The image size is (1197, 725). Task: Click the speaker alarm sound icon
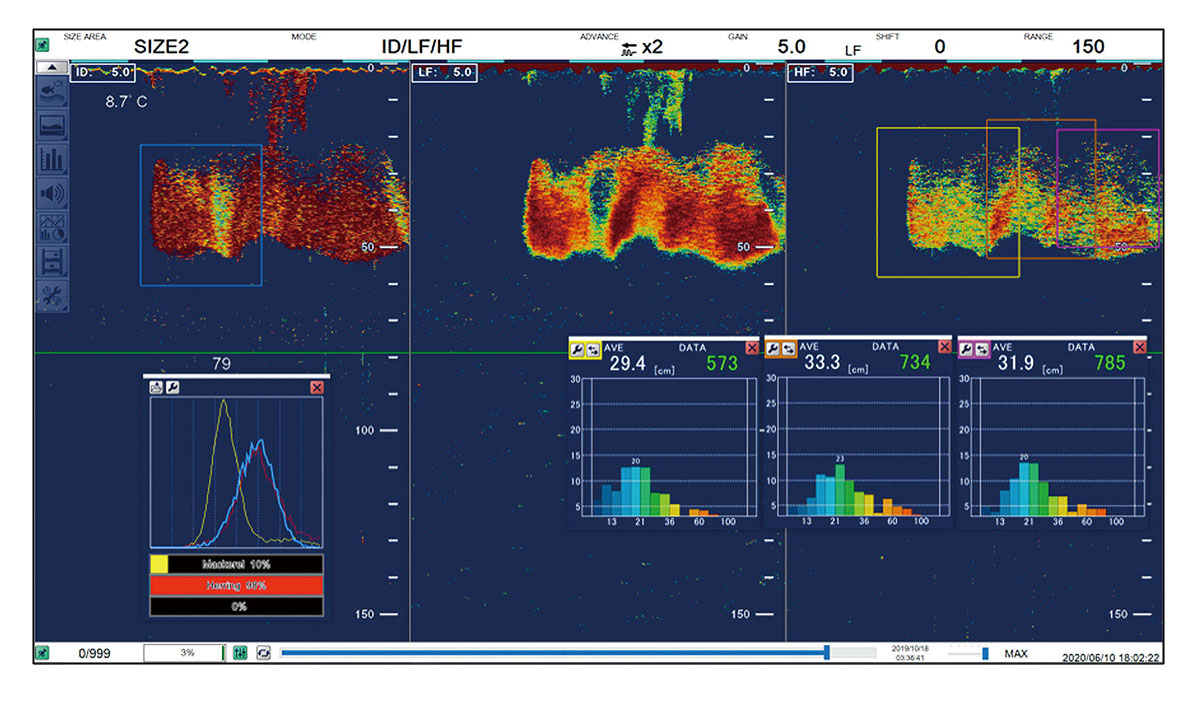(x=51, y=193)
